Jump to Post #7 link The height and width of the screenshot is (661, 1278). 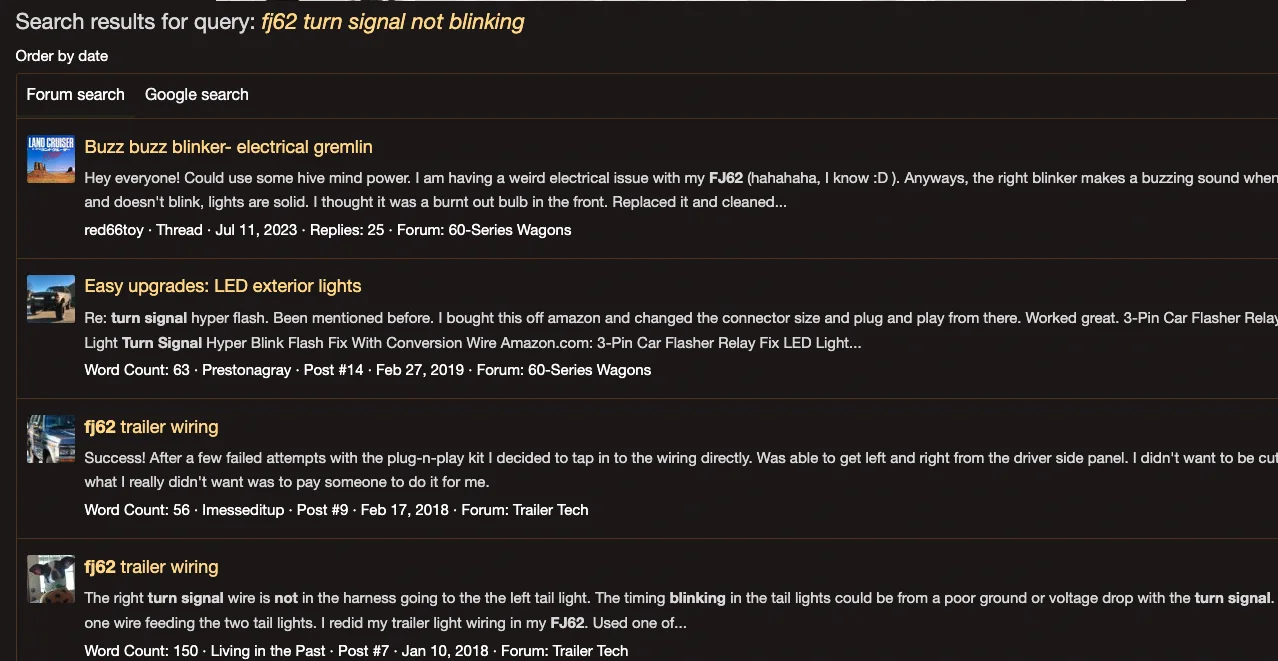click(x=363, y=651)
